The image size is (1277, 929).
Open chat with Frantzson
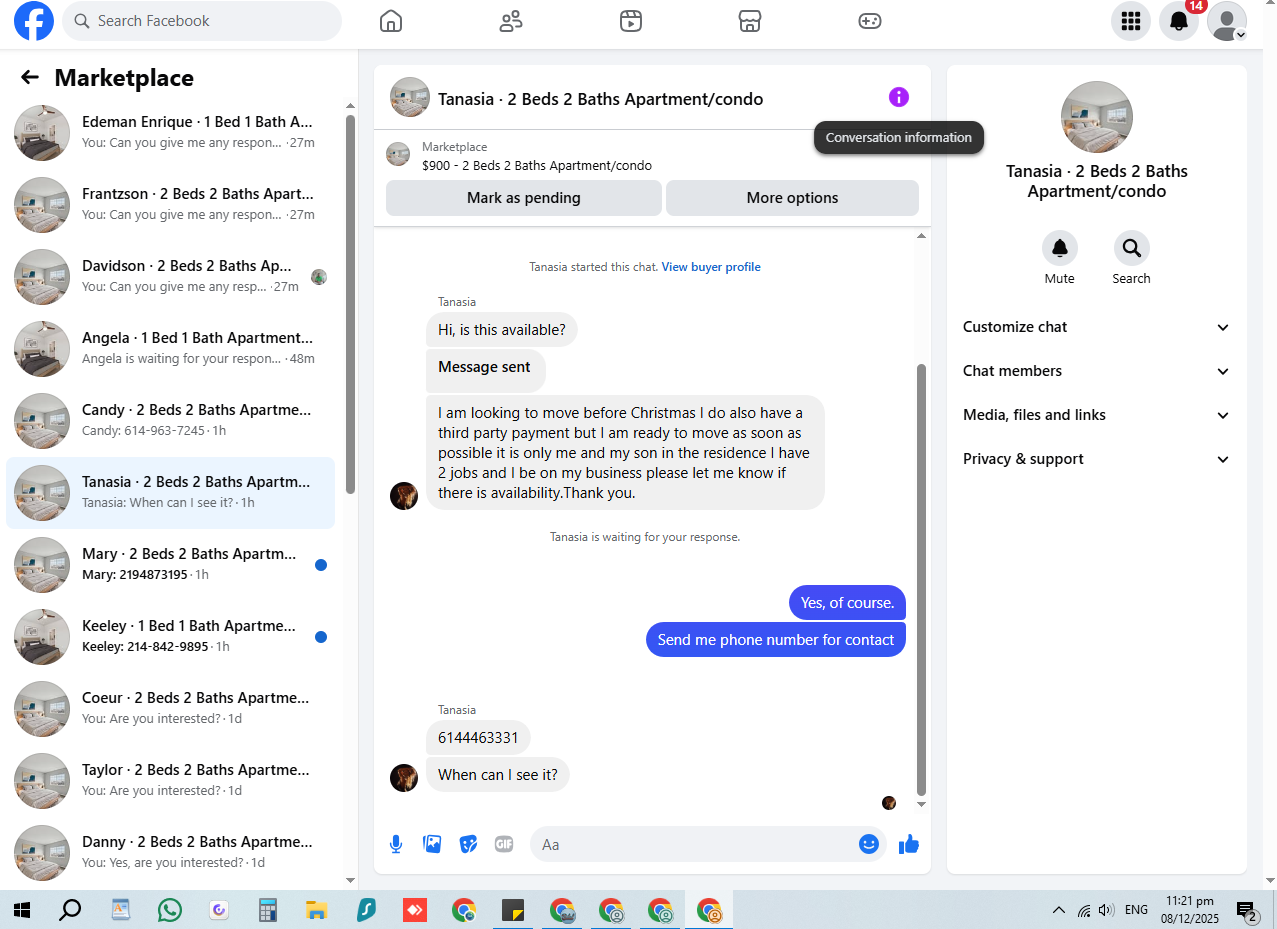tap(171, 205)
